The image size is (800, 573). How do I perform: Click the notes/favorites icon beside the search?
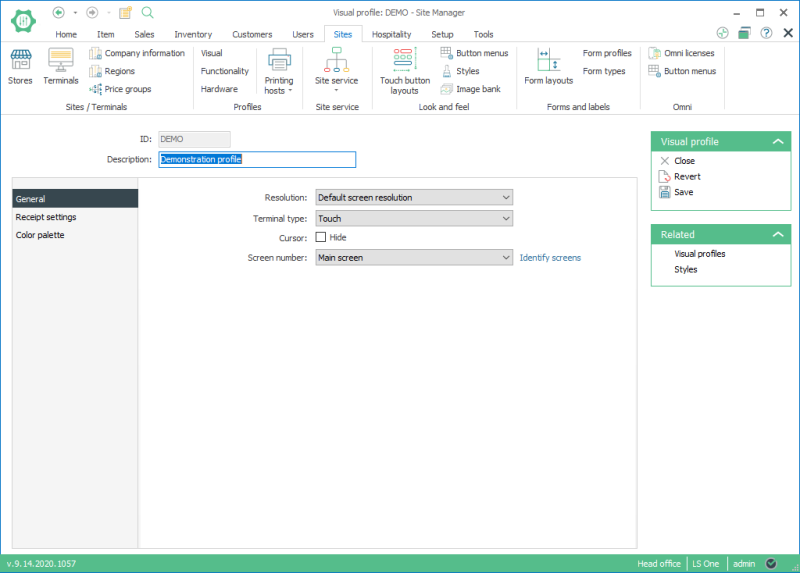[x=126, y=12]
